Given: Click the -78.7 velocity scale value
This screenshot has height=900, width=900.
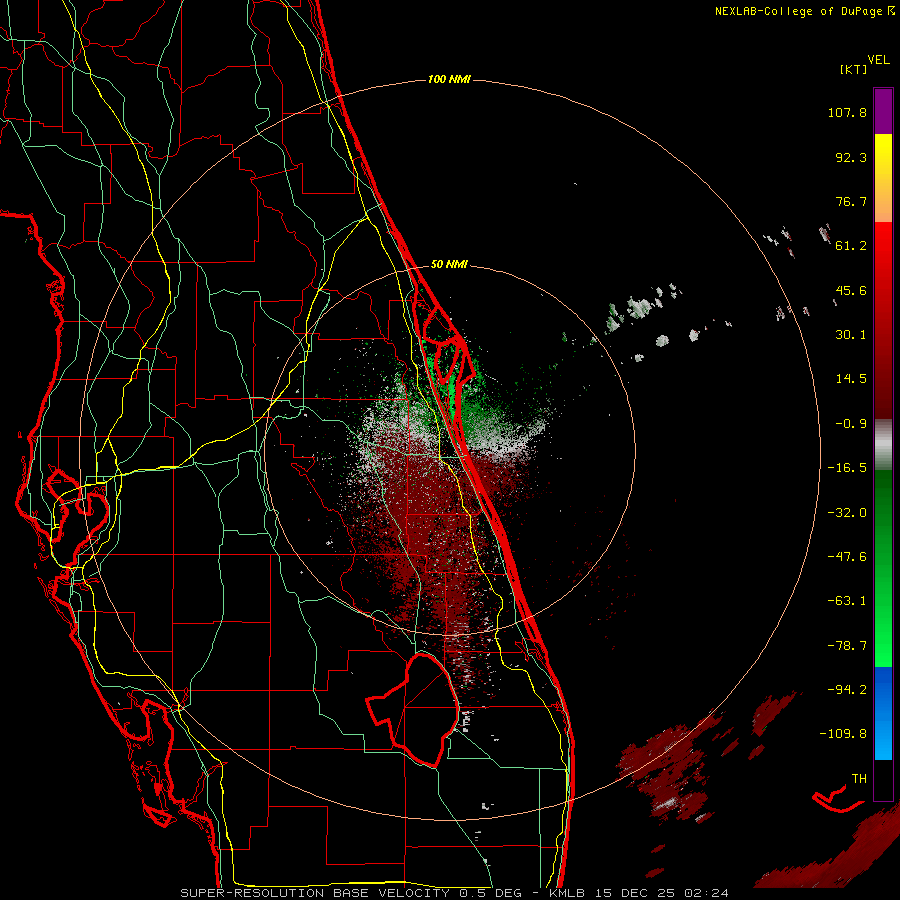Looking at the screenshot, I should (x=847, y=646).
